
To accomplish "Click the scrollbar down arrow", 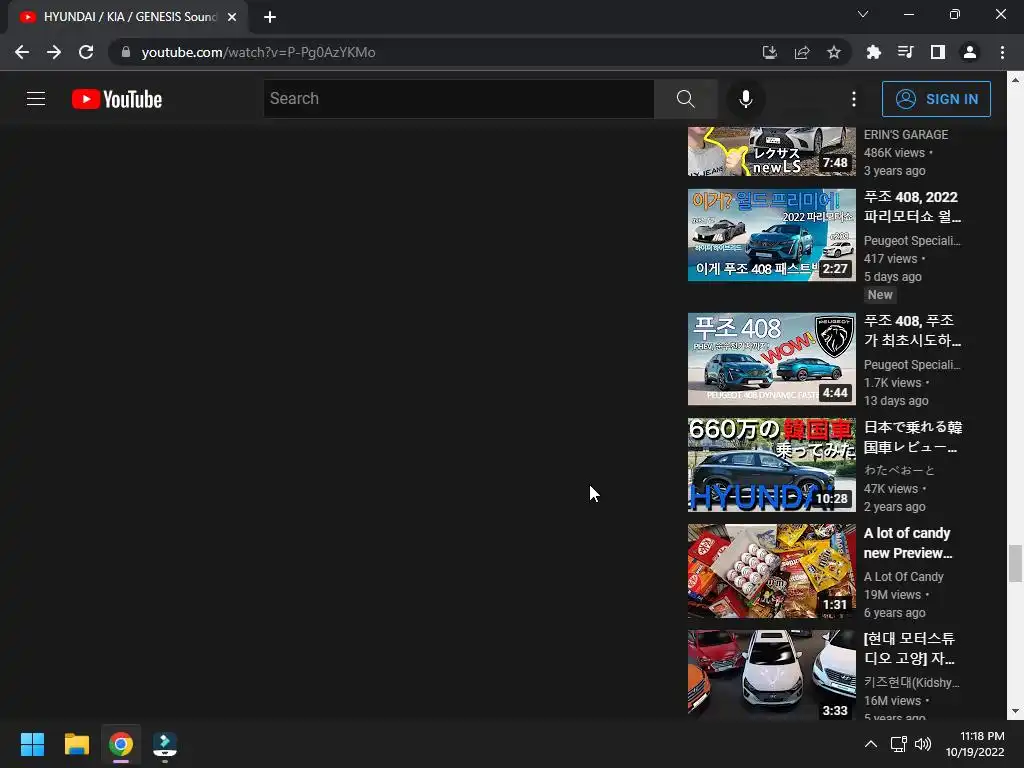I will pos(1014,711).
